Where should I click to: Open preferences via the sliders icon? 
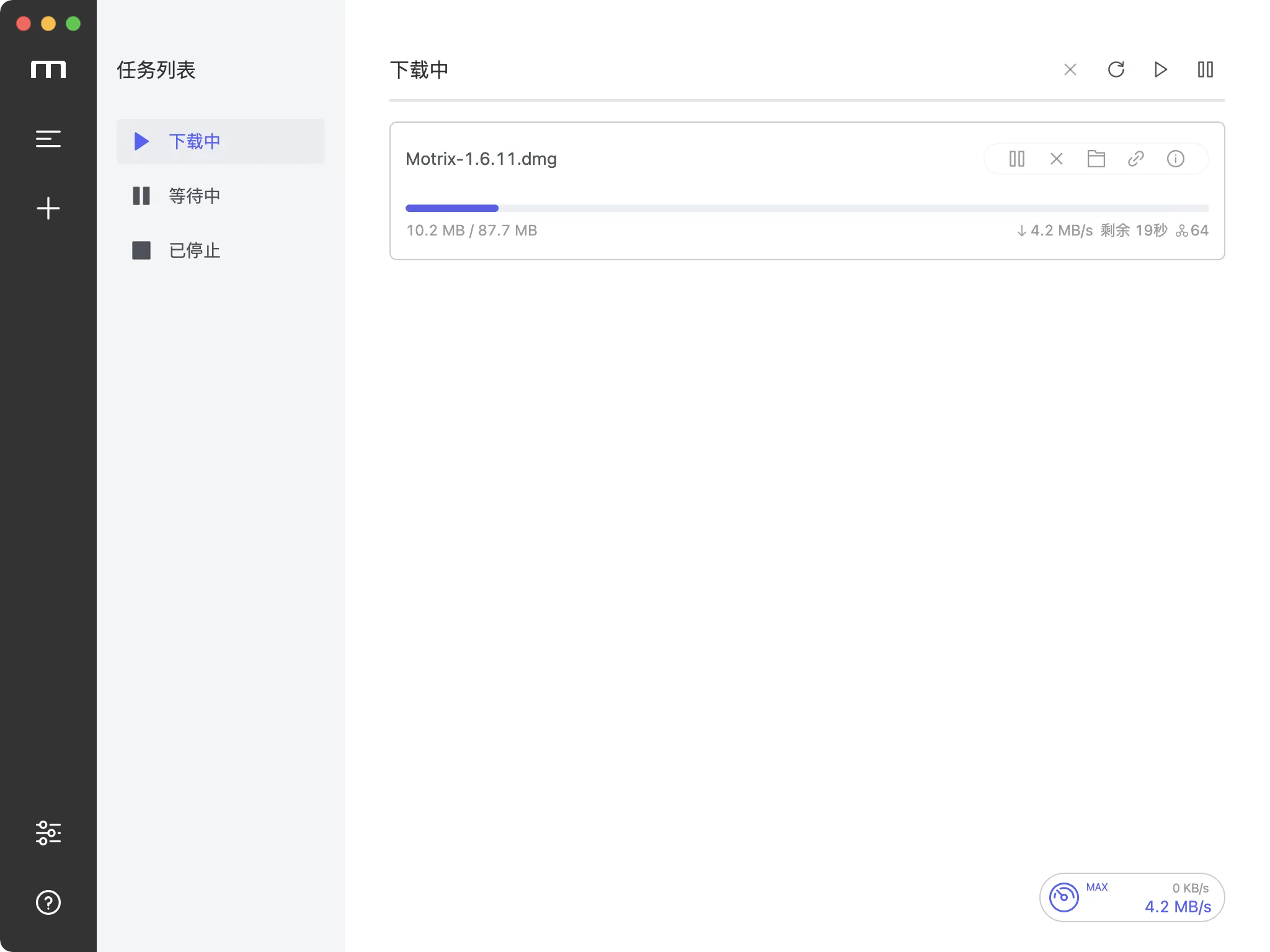(48, 834)
